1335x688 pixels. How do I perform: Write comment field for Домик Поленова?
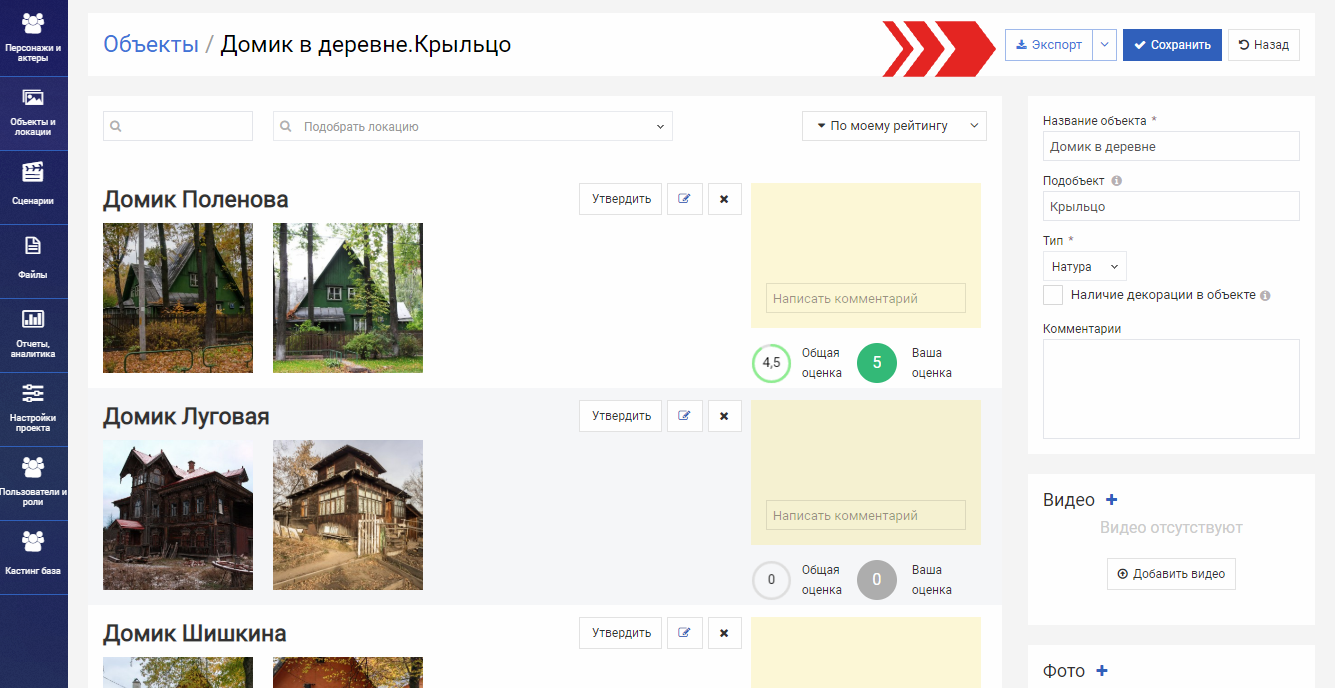(866, 298)
